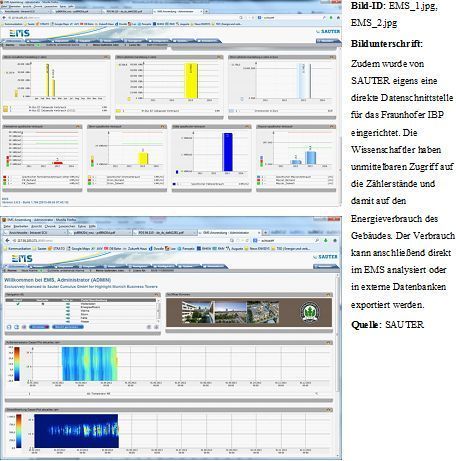Click SAUTER logo in welcome page window
The image size is (456, 461).
pyautogui.click(x=325, y=257)
